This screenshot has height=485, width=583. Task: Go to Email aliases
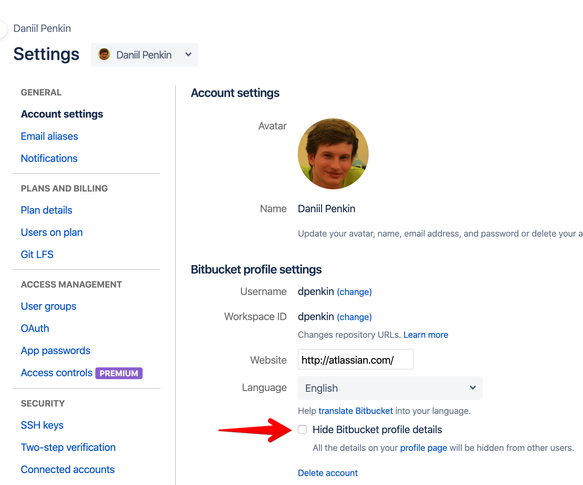(x=49, y=136)
